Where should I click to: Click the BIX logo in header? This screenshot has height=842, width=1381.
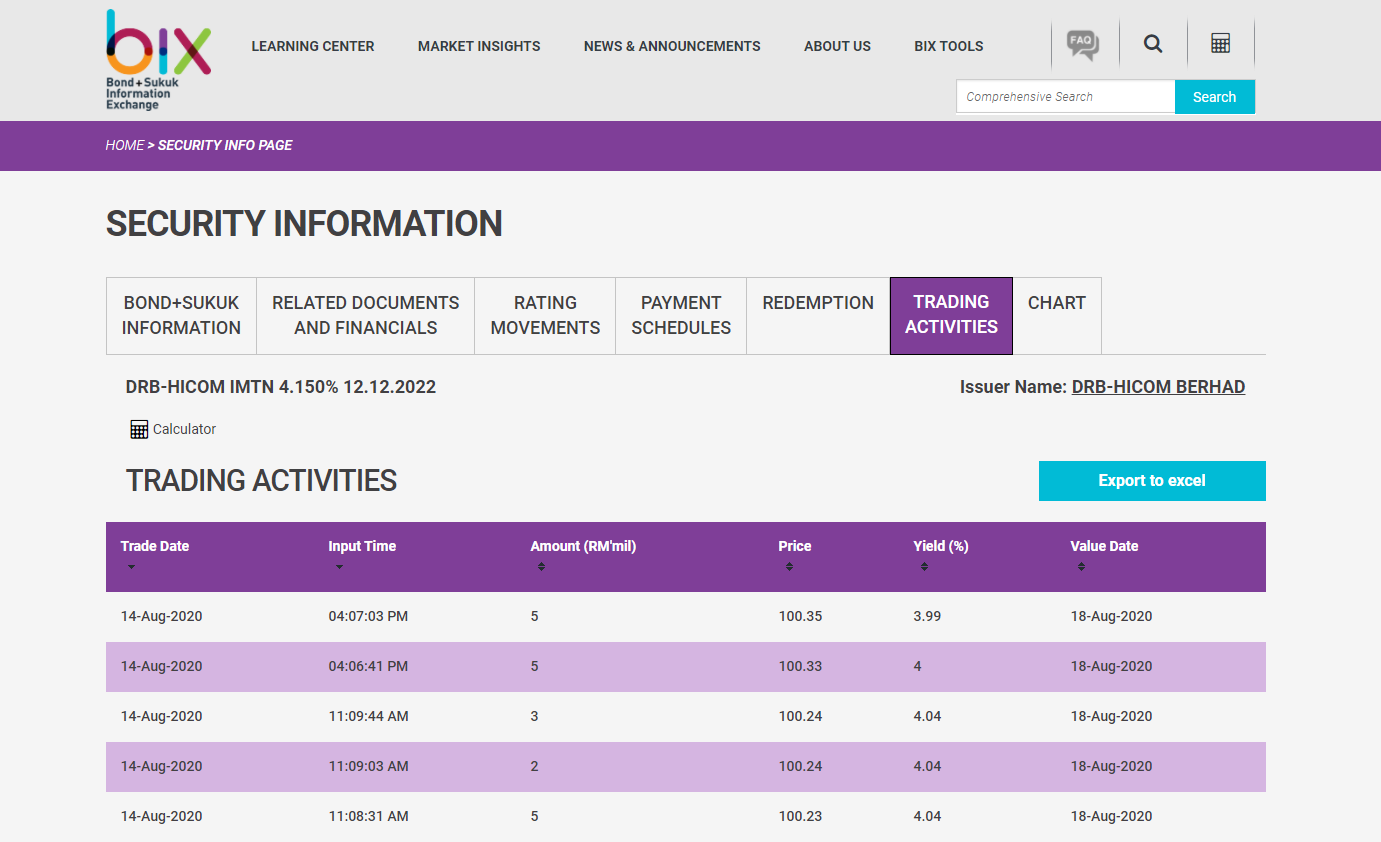pos(158,59)
